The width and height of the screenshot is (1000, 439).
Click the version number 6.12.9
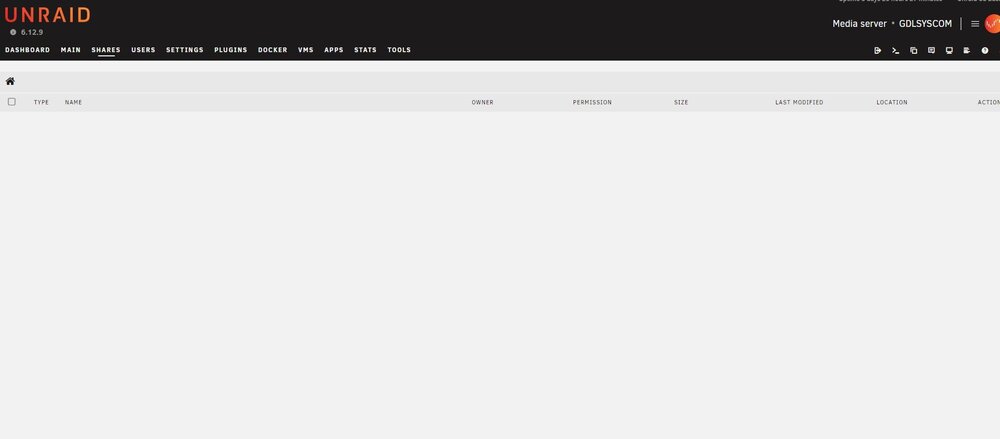coord(32,32)
